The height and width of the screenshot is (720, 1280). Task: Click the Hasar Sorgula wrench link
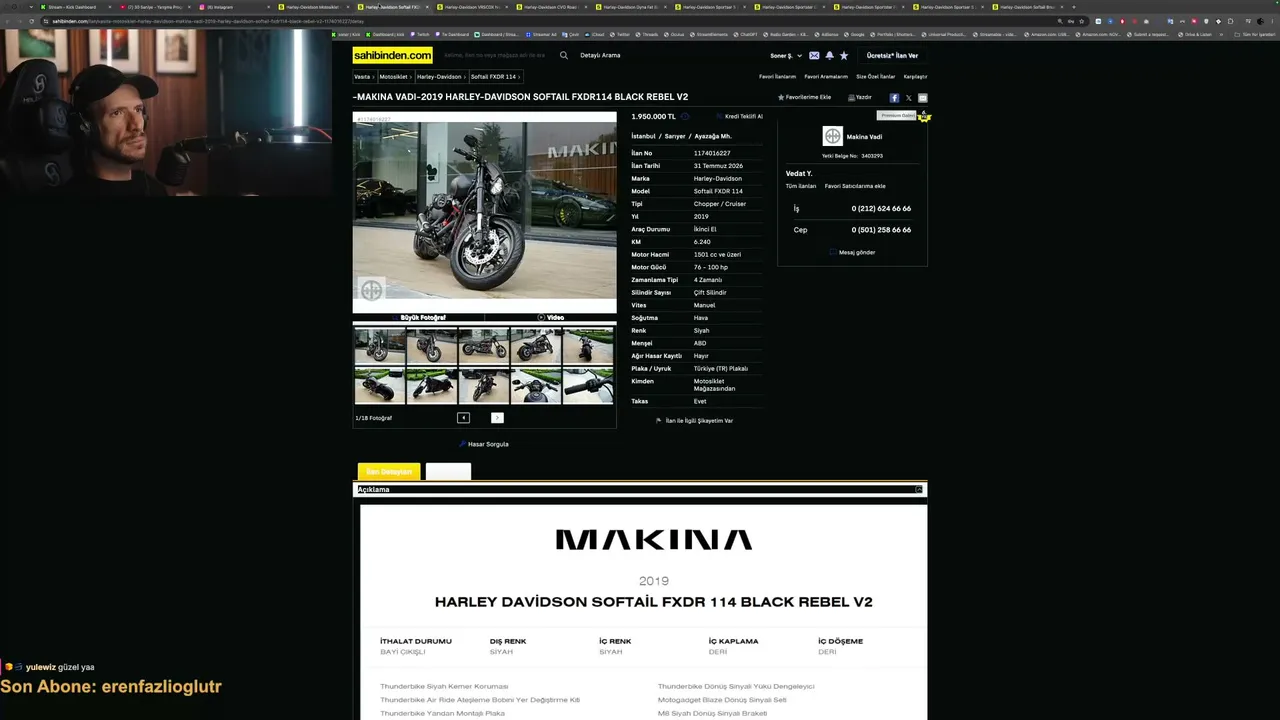pyautogui.click(x=484, y=444)
